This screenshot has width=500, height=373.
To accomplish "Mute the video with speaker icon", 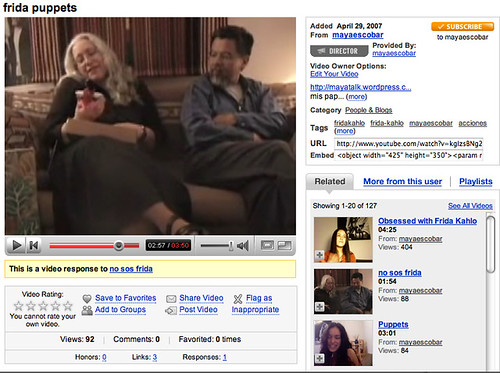I will [243, 246].
